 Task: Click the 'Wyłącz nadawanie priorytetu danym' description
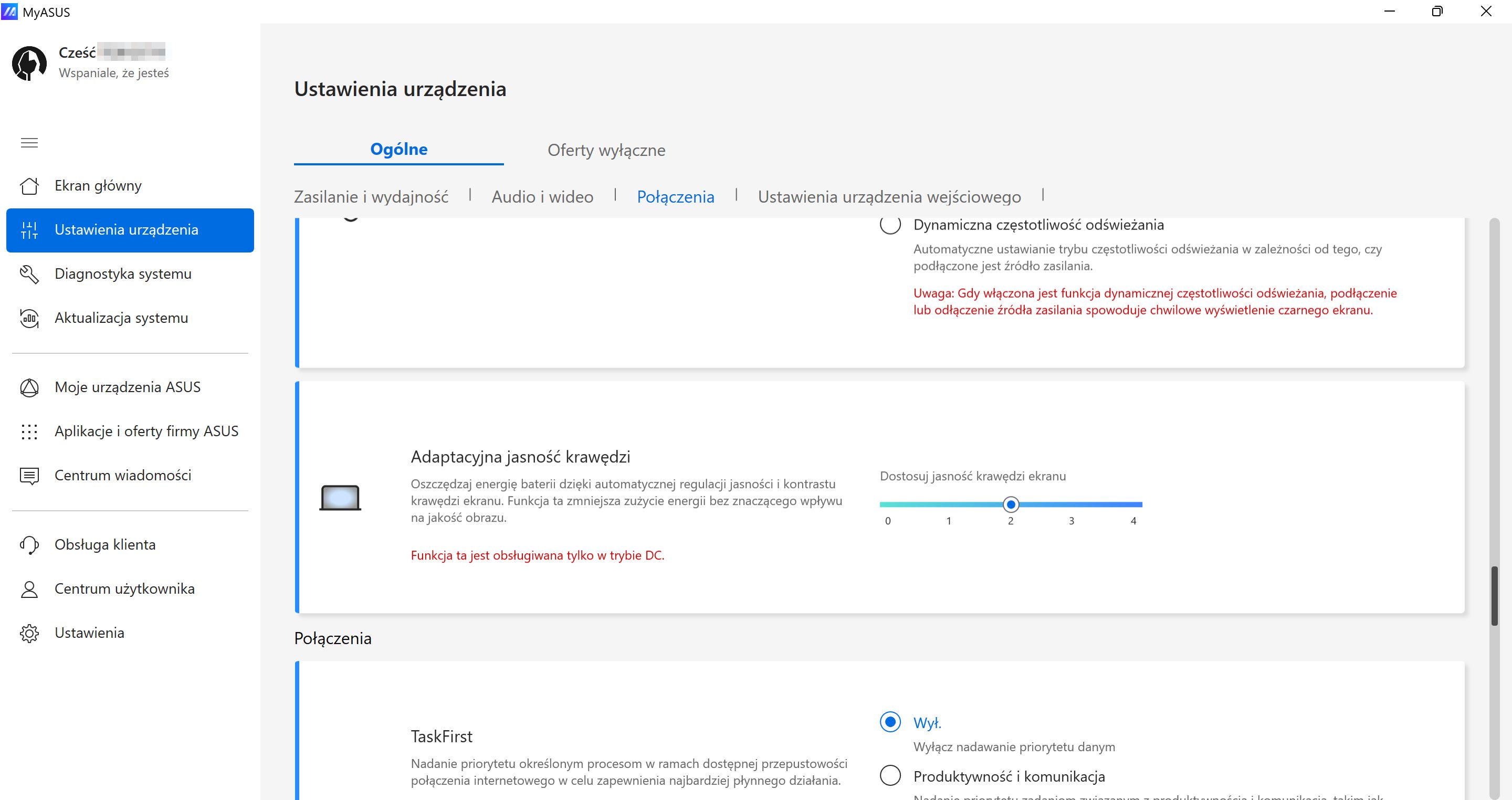click(x=1014, y=746)
